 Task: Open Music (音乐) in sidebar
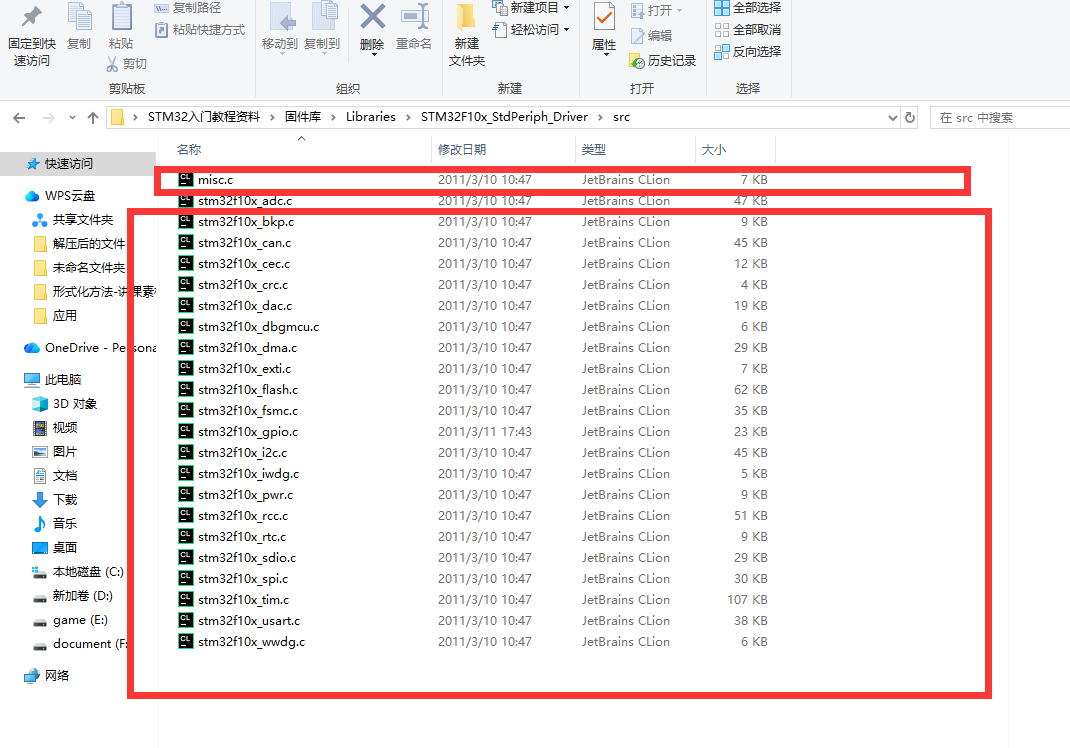pos(65,523)
